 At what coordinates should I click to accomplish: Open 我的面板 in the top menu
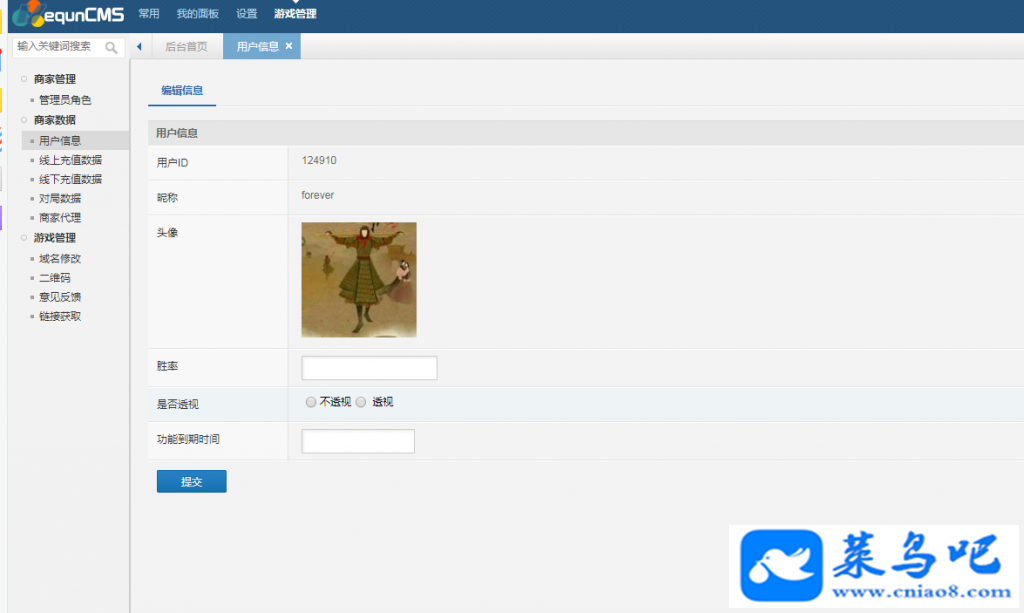pos(197,14)
